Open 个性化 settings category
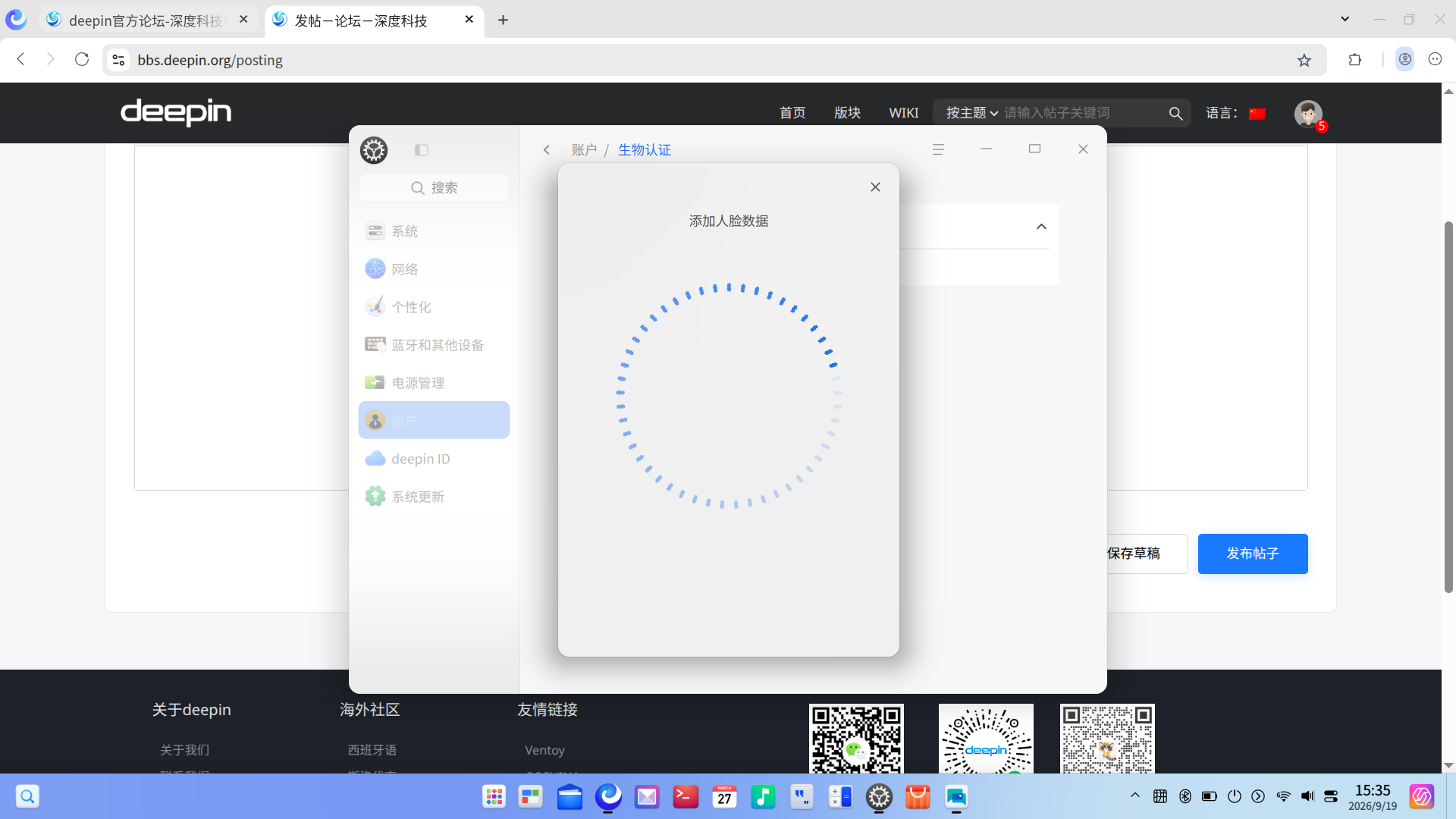Image resolution: width=1456 pixels, height=819 pixels. point(434,306)
